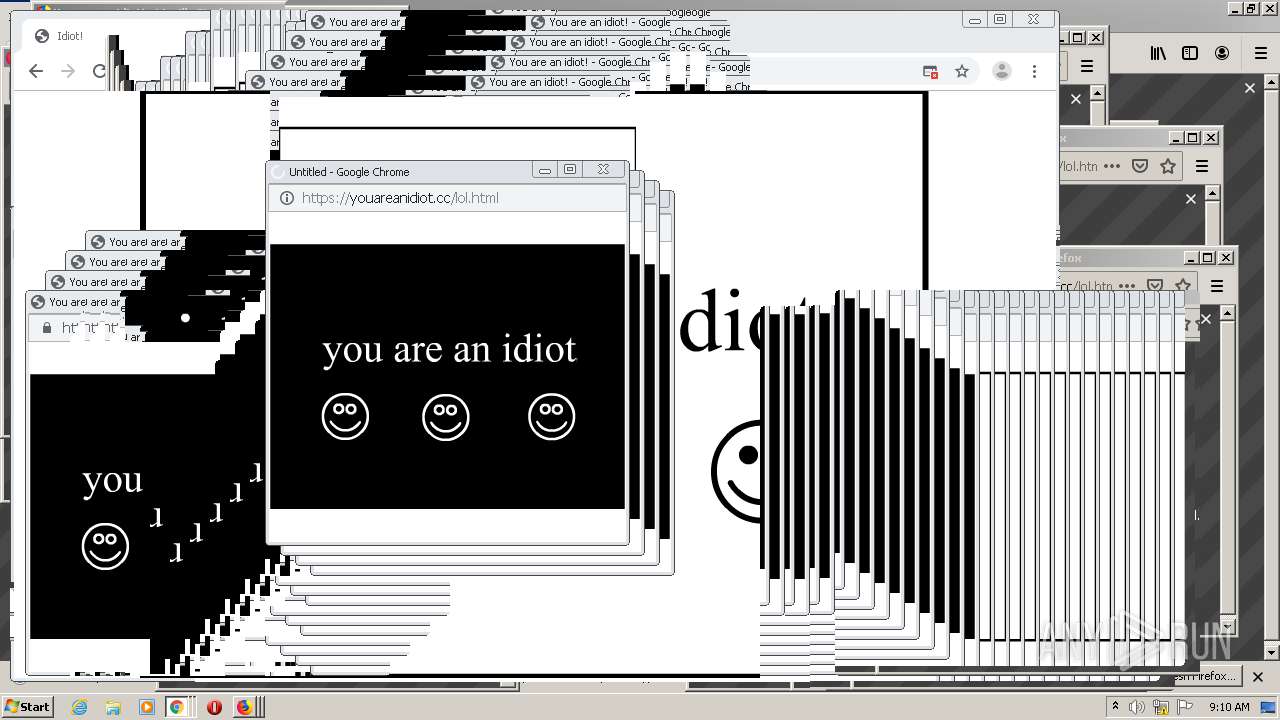The image size is (1280, 720).
Task: Open the Windows Start menu
Action: click(x=27, y=706)
